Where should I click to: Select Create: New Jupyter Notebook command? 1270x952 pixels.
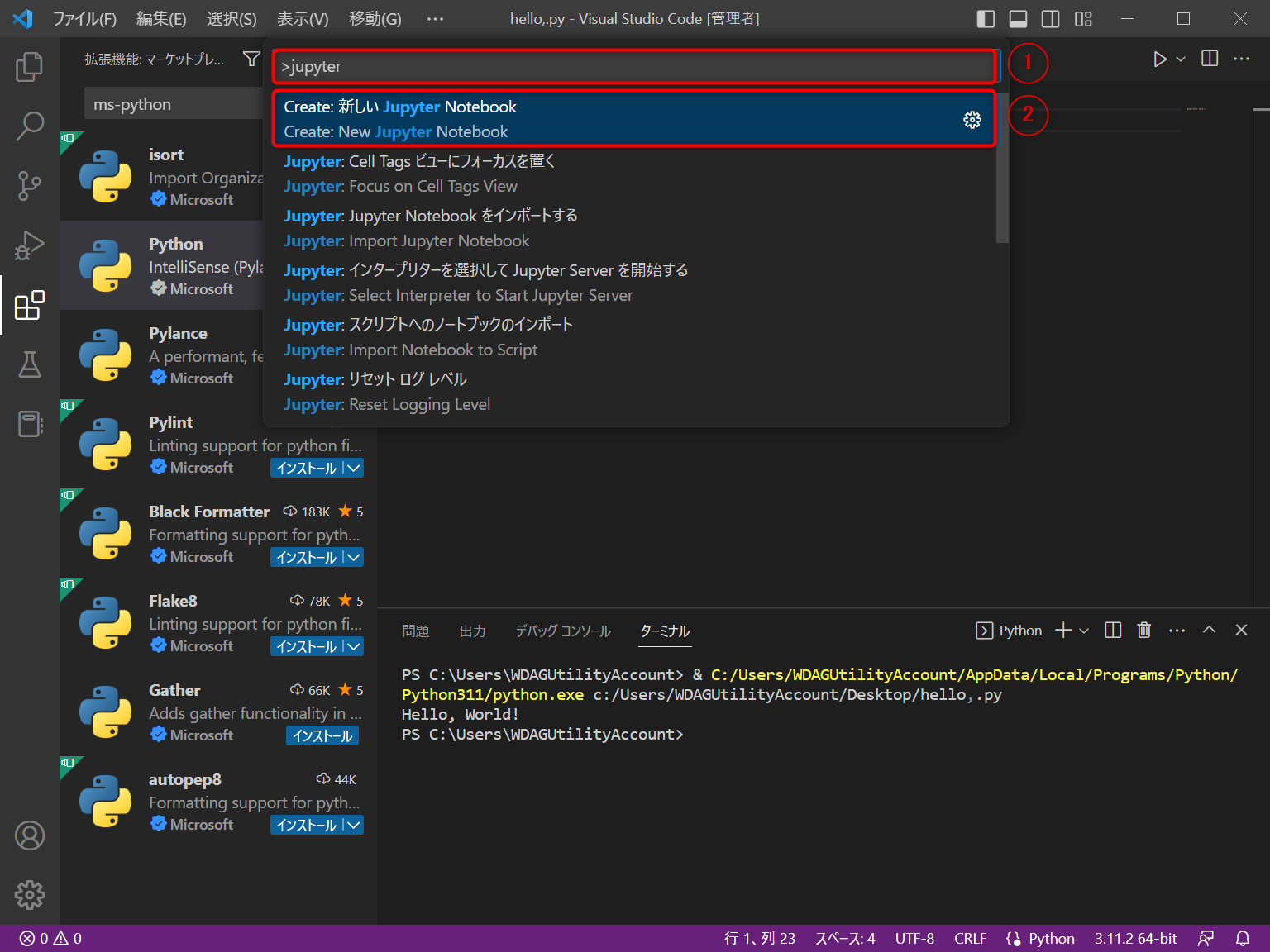coord(633,119)
